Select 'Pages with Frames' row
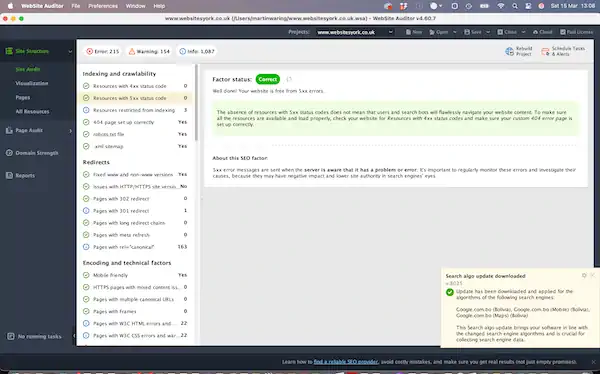Image resolution: width=600 pixels, height=374 pixels. tap(135, 311)
